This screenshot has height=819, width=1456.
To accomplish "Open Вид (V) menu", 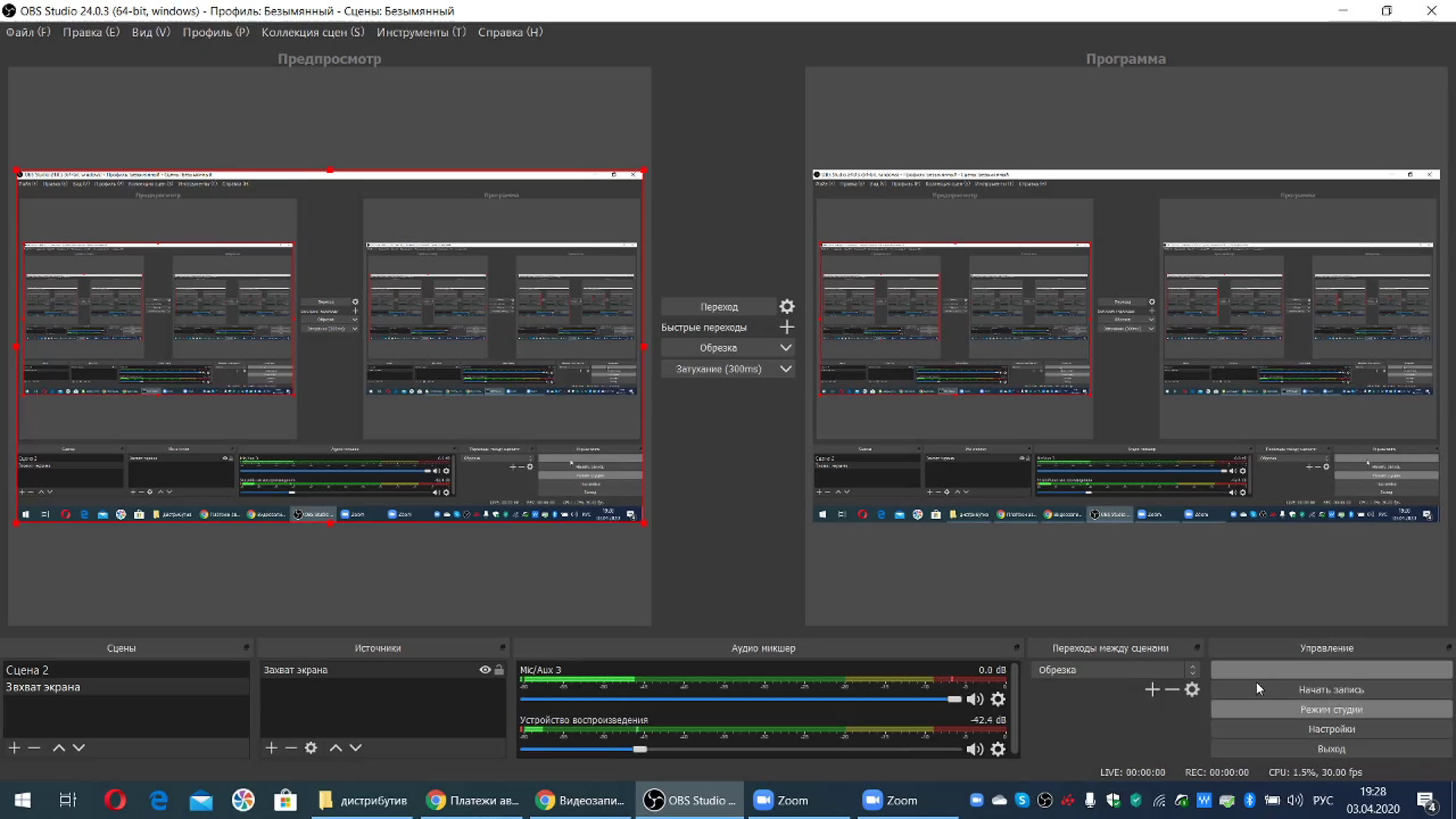I will [151, 32].
